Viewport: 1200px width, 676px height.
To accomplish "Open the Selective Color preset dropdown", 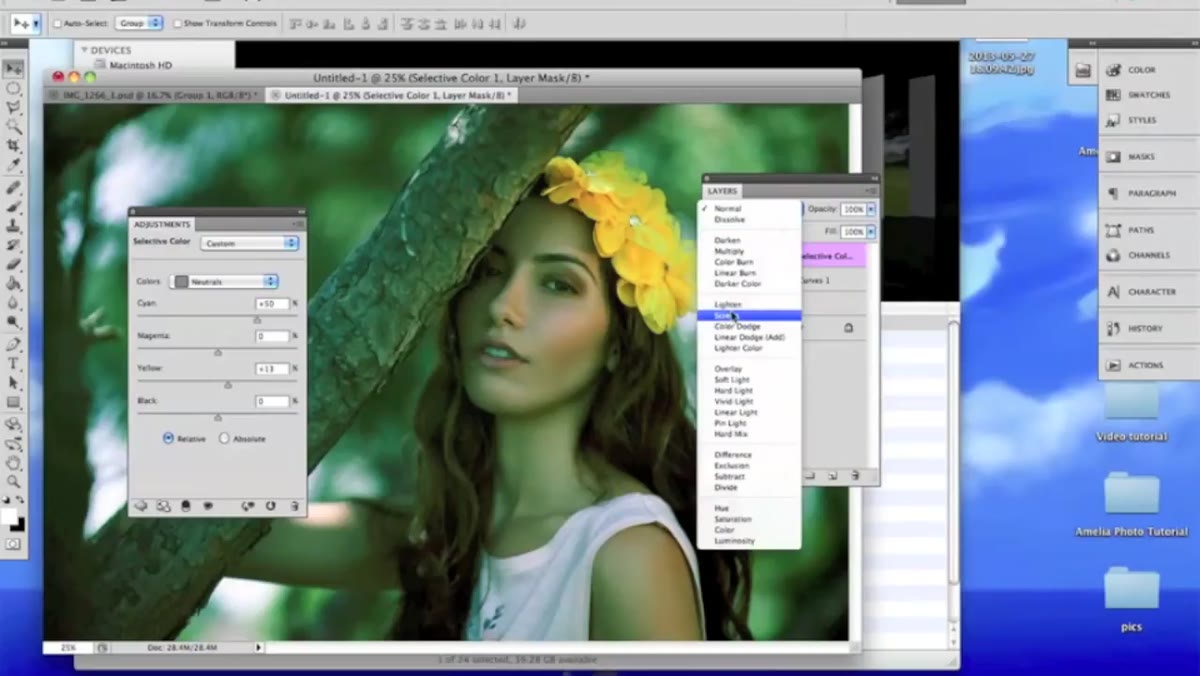I will [x=249, y=243].
